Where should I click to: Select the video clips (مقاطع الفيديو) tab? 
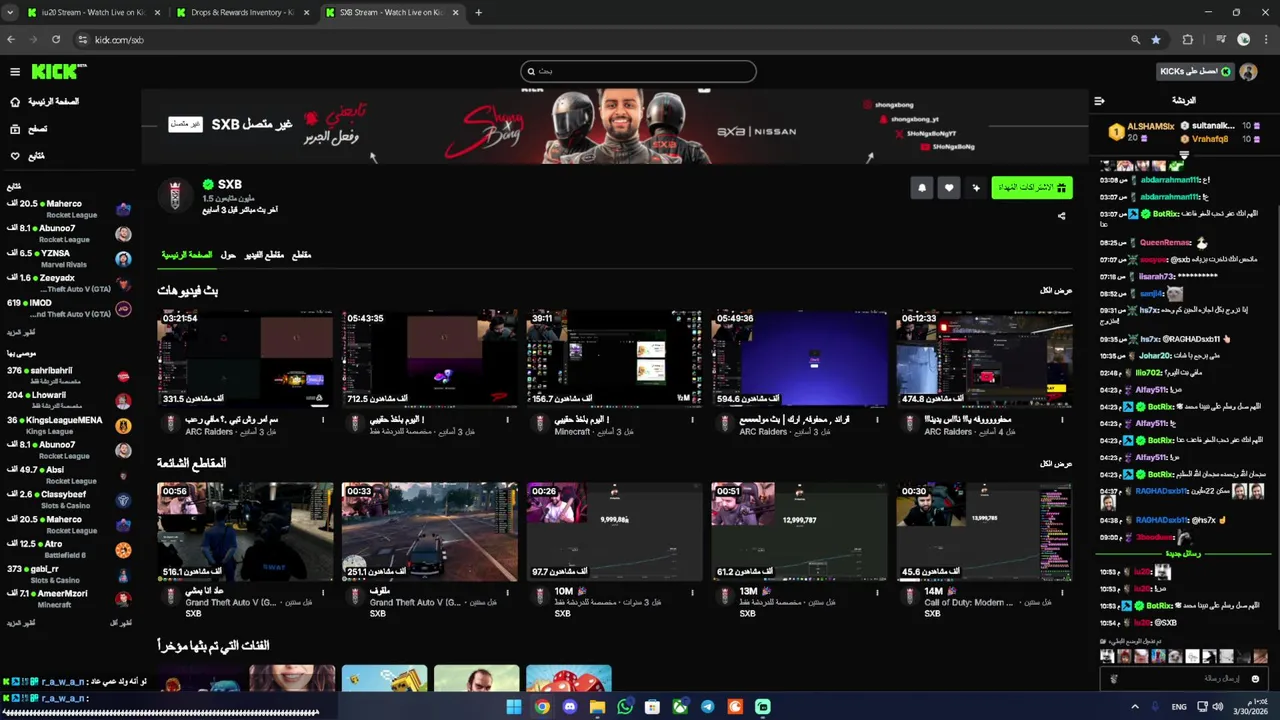point(264,256)
